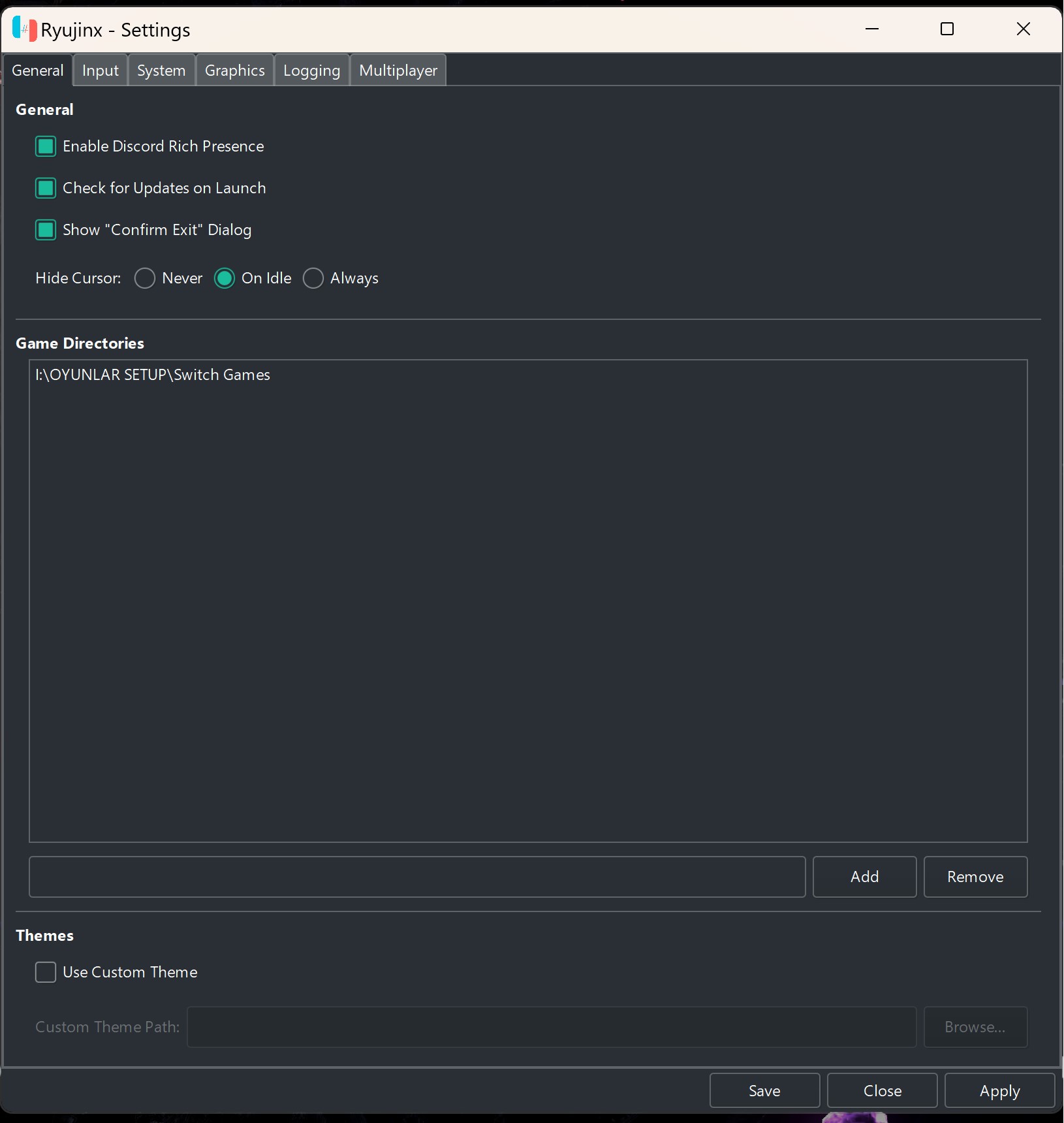
Task: Click the game directory path input field
Action: [417, 877]
